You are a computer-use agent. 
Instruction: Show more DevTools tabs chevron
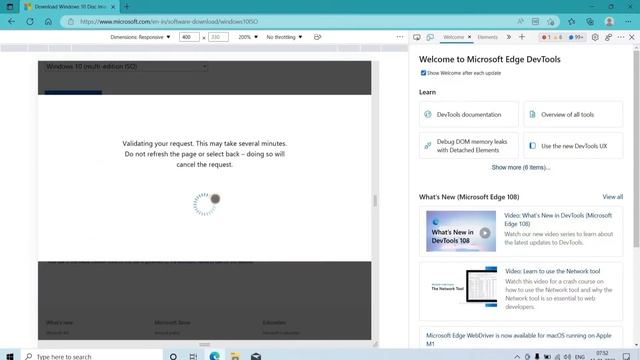[509, 37]
